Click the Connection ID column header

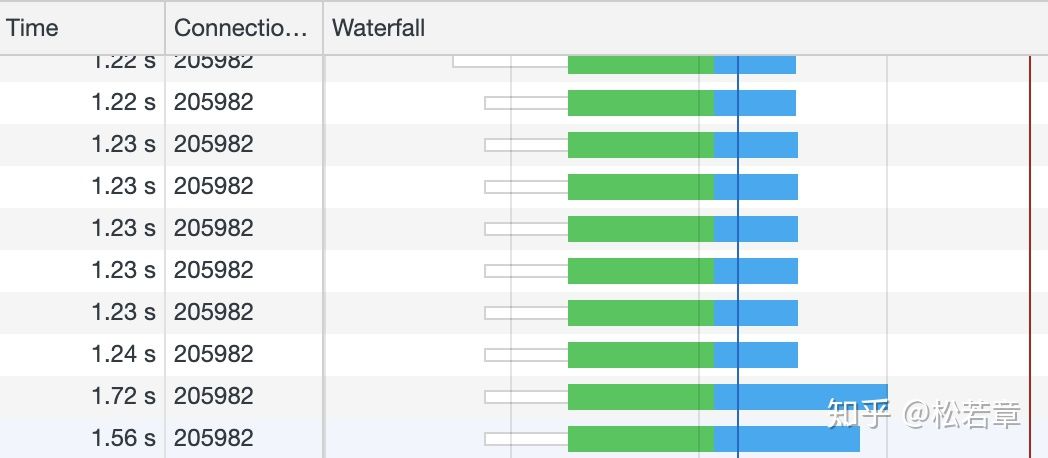click(242, 28)
